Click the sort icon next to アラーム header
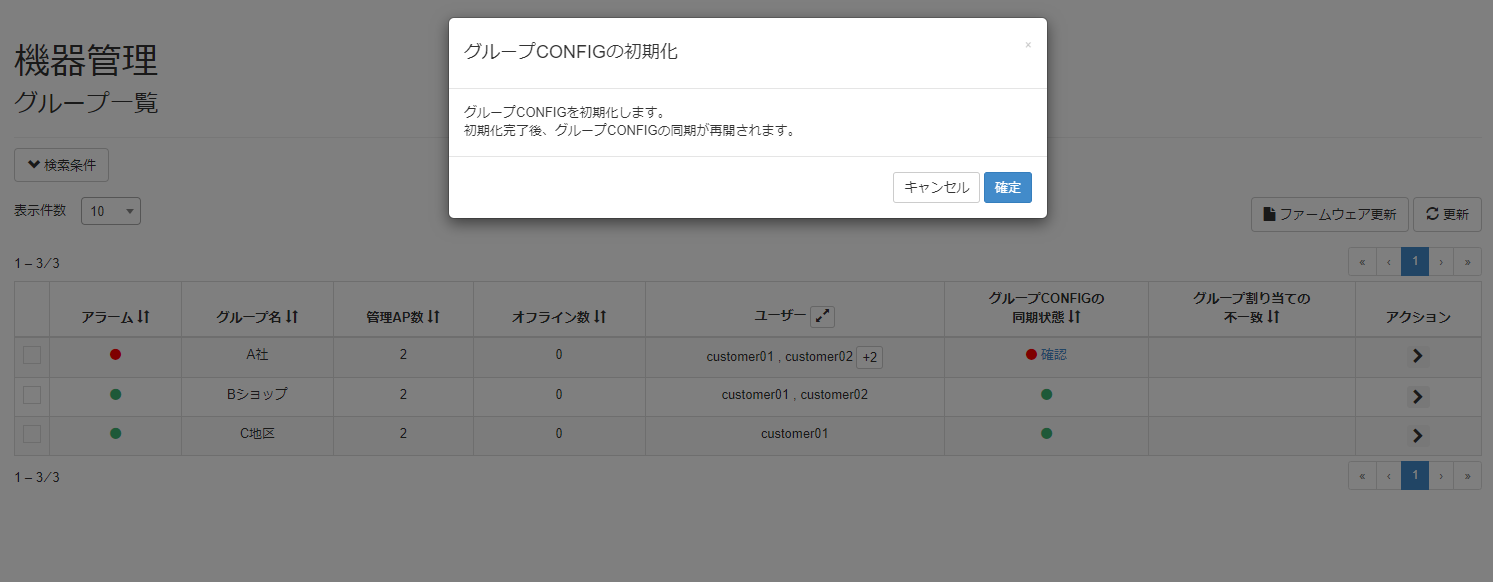 [x=143, y=314]
